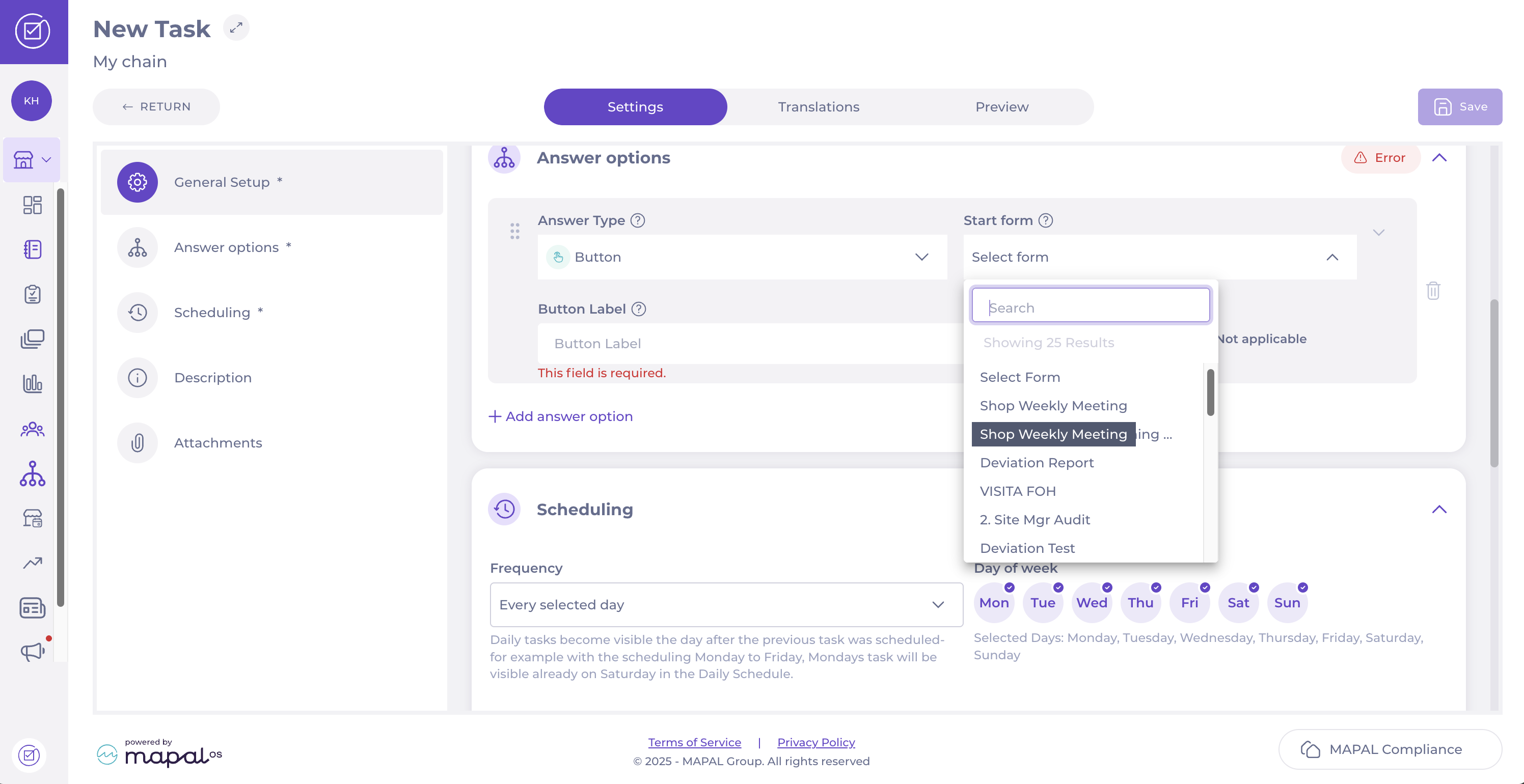
Task: Open the dashboard grid icon in sidebar
Action: pos(33,205)
